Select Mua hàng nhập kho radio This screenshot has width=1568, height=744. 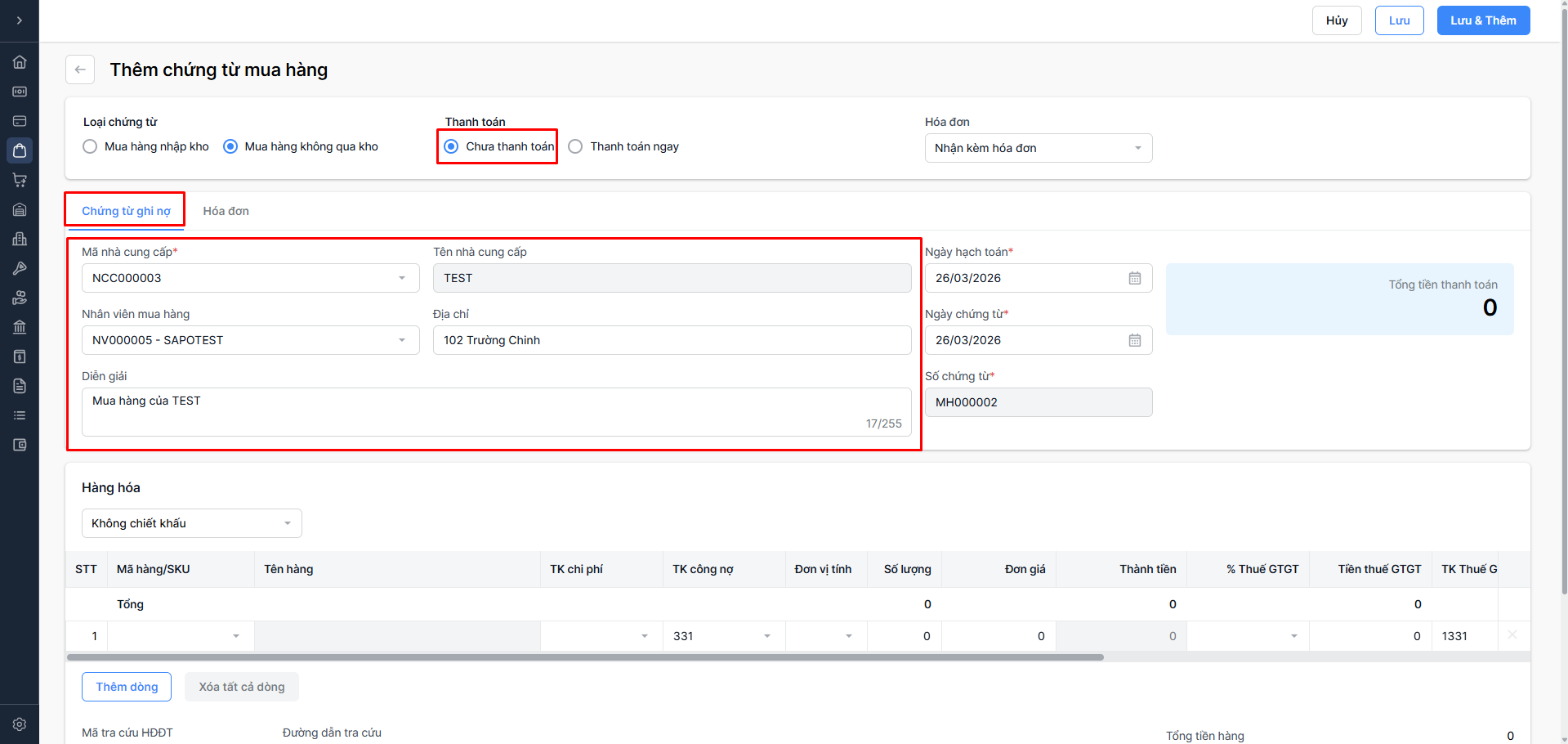click(x=91, y=146)
